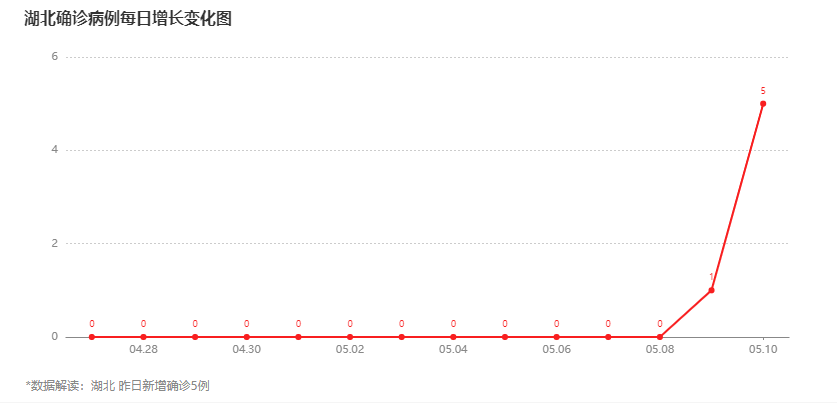Click the data point labeled 1 on 05.09
837x403 pixels.
[711, 290]
